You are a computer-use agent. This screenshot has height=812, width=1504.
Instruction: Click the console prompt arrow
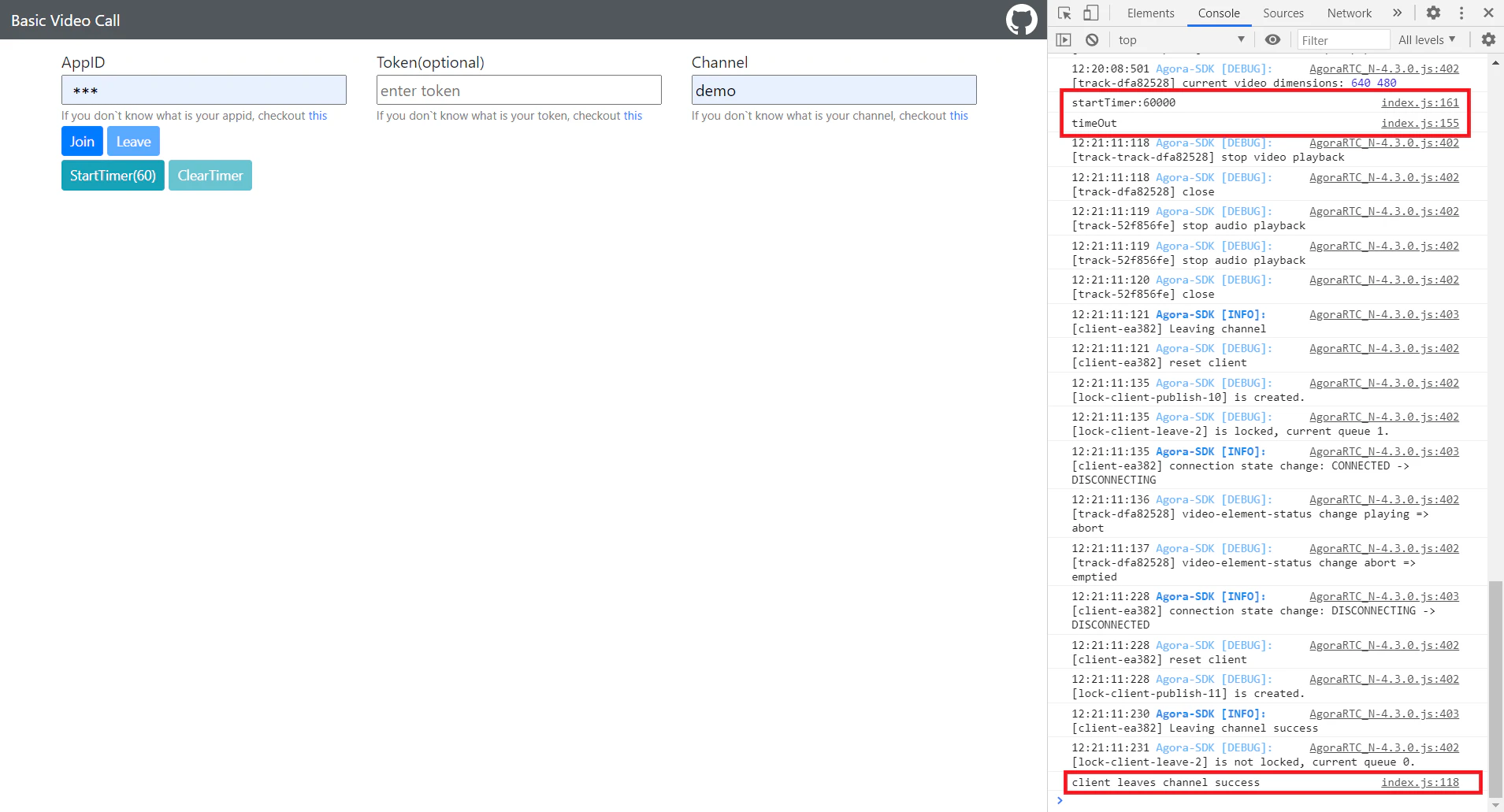pyautogui.click(x=1060, y=800)
